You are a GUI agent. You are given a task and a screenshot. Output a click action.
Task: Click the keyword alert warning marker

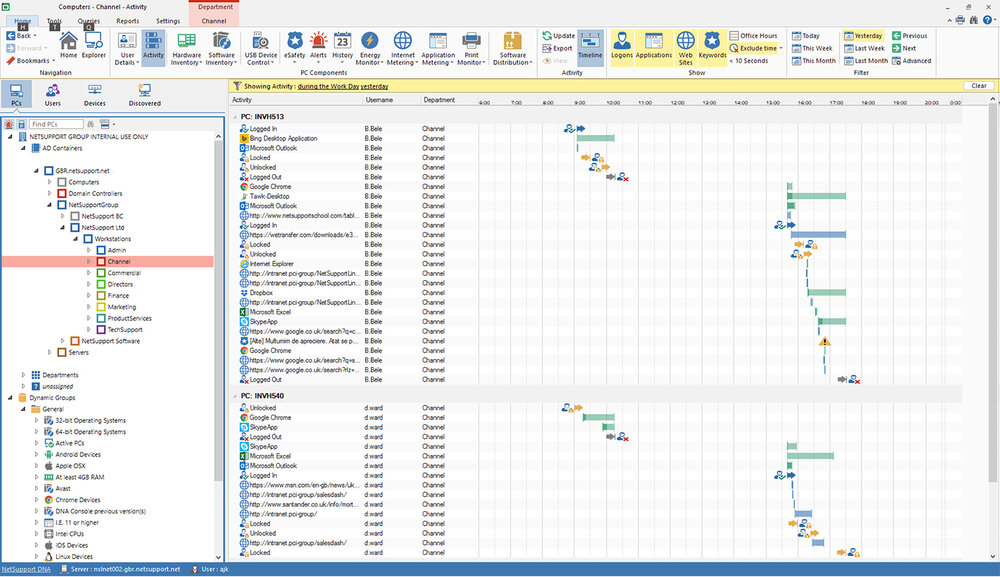(x=825, y=342)
